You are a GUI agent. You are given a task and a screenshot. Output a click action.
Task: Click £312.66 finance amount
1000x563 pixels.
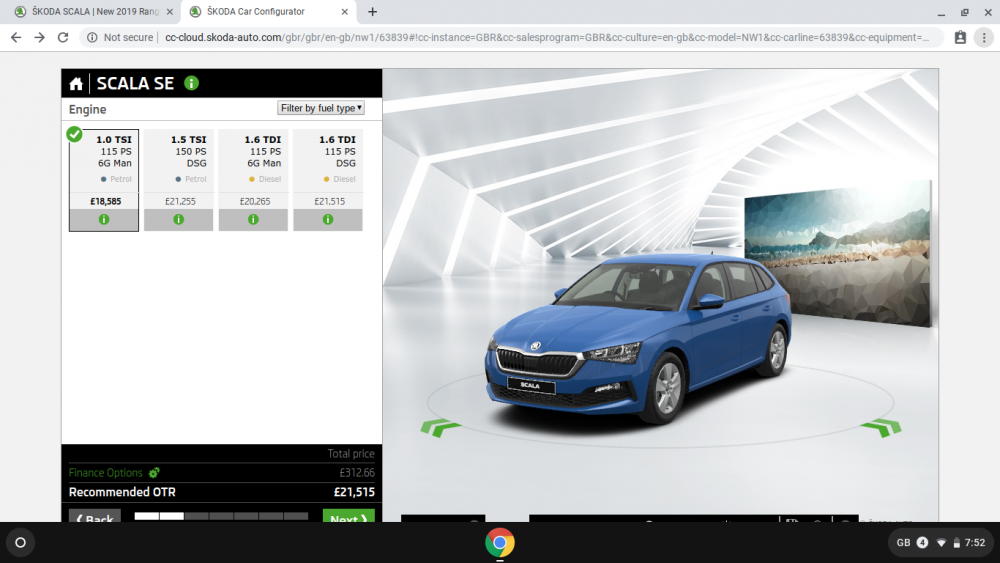[357, 472]
